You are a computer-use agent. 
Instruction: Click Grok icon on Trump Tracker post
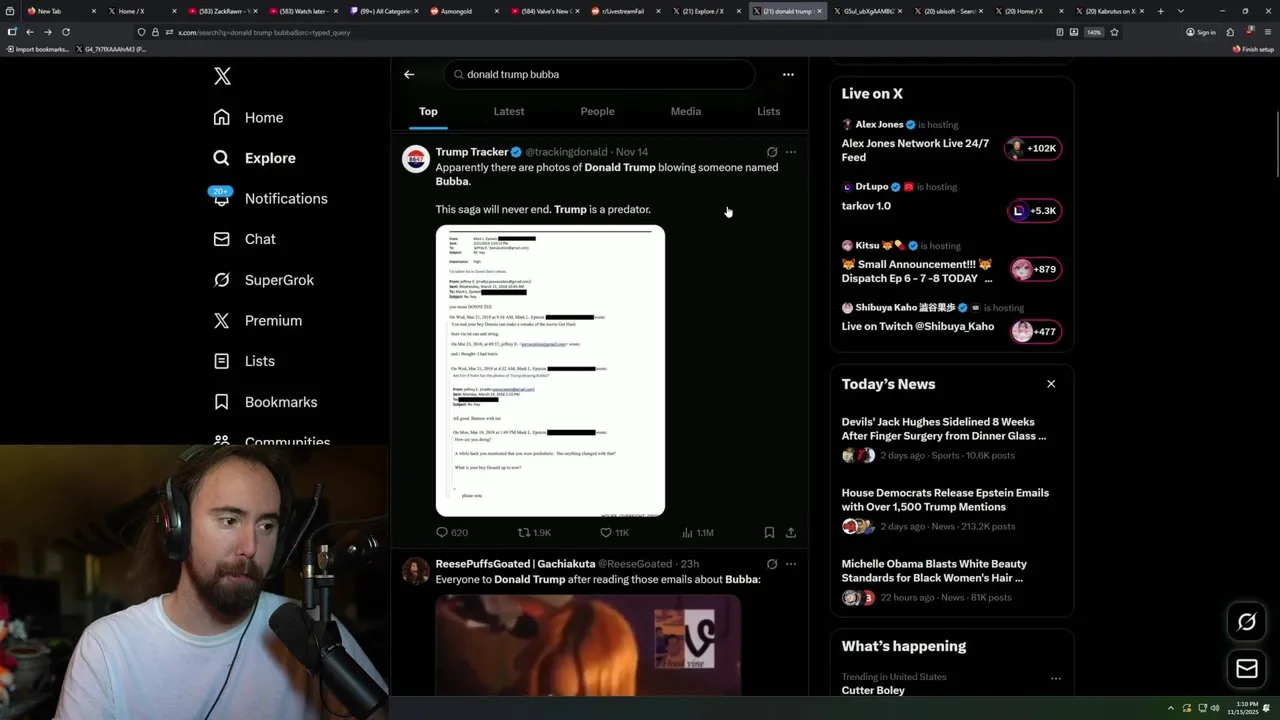(771, 152)
